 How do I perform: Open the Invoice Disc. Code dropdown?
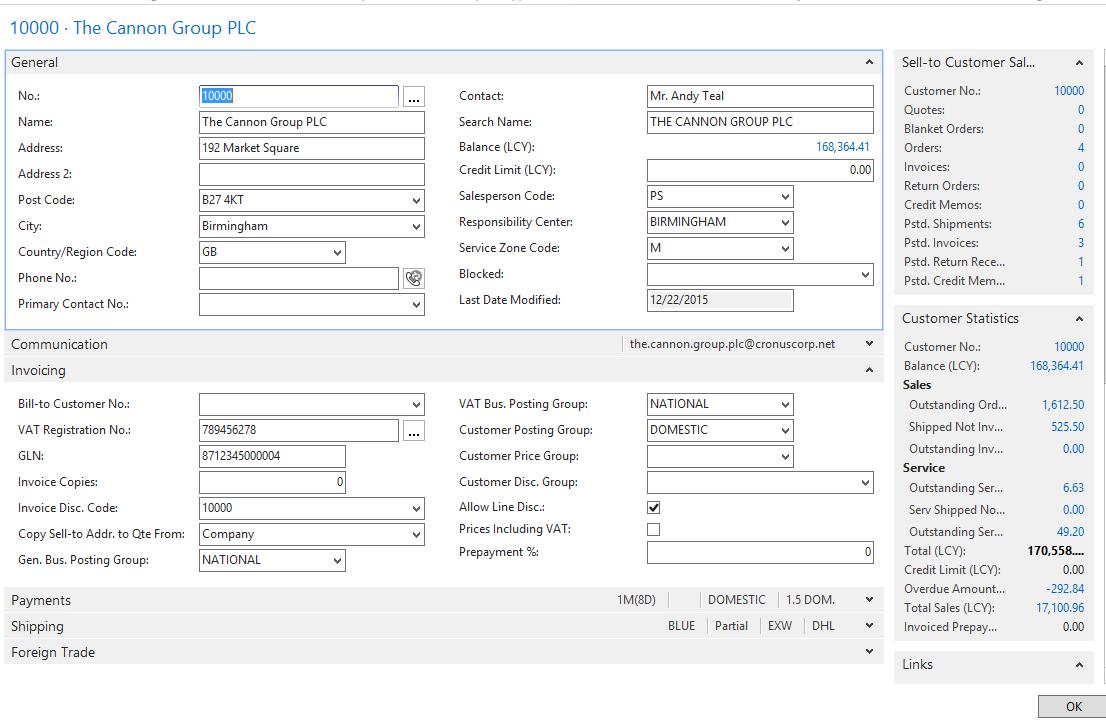click(x=416, y=508)
